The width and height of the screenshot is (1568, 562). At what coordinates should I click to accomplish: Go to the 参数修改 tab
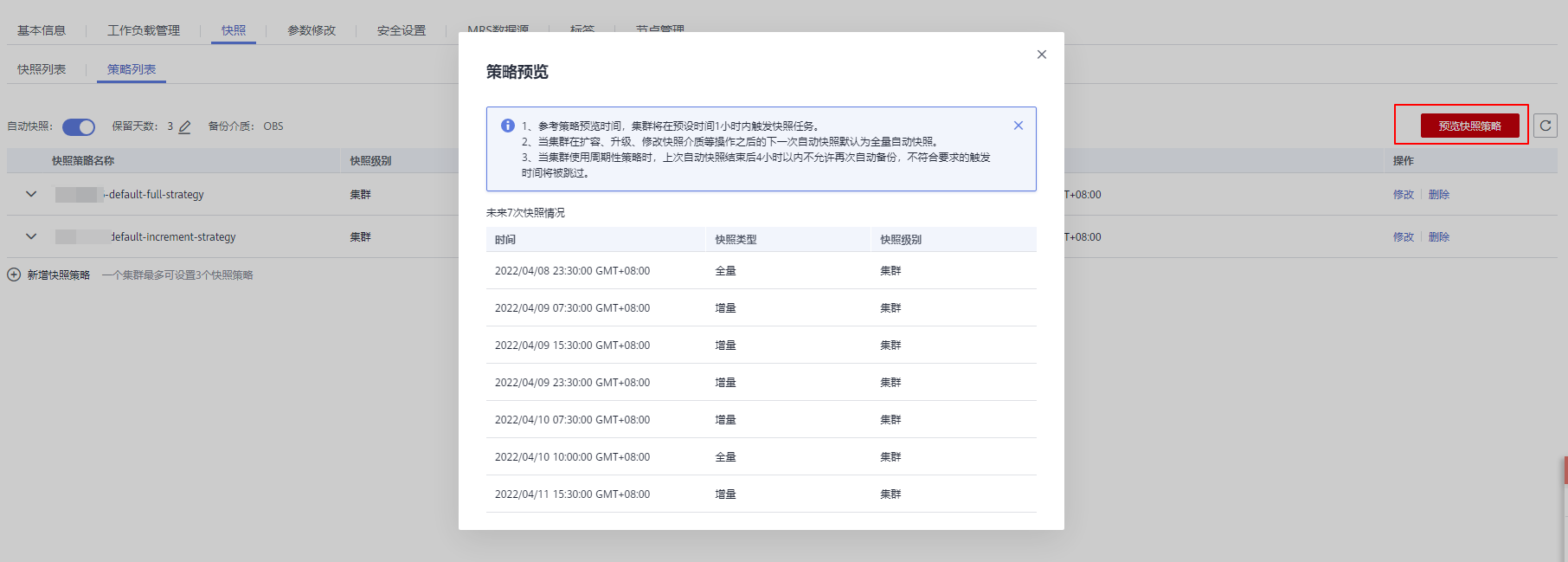click(312, 30)
